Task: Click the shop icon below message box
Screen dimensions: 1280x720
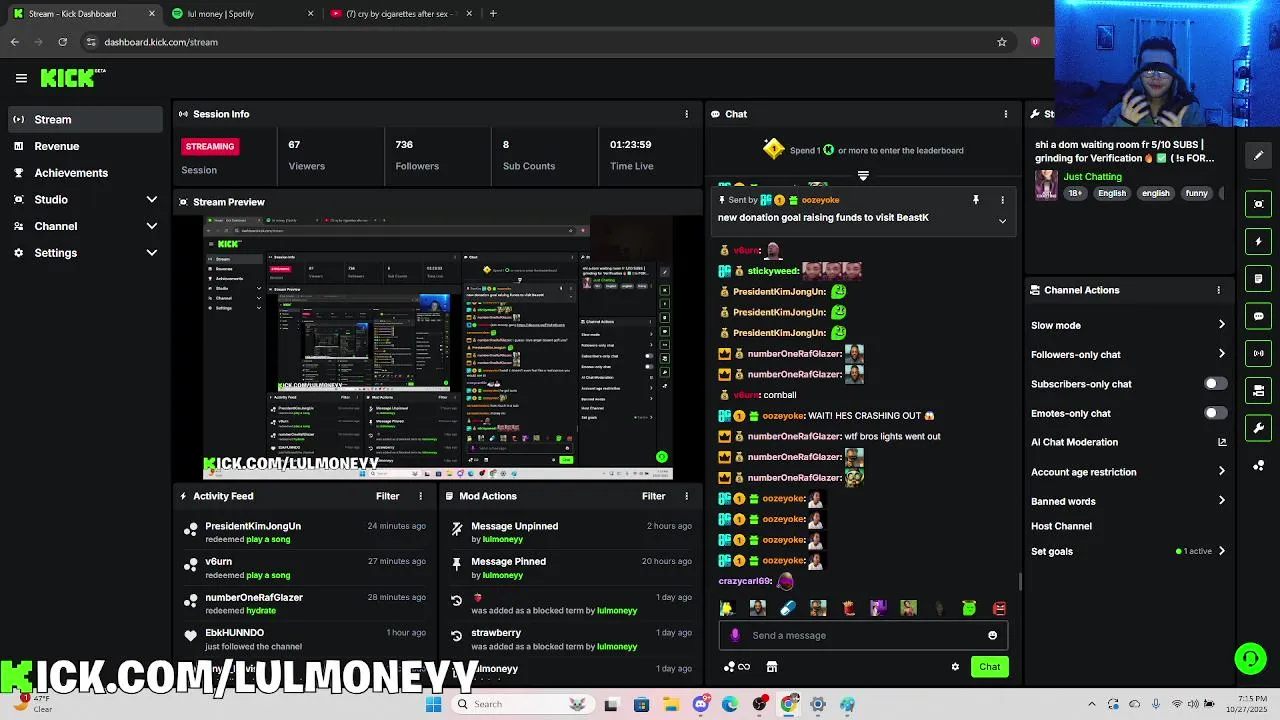Action: pyautogui.click(x=772, y=667)
